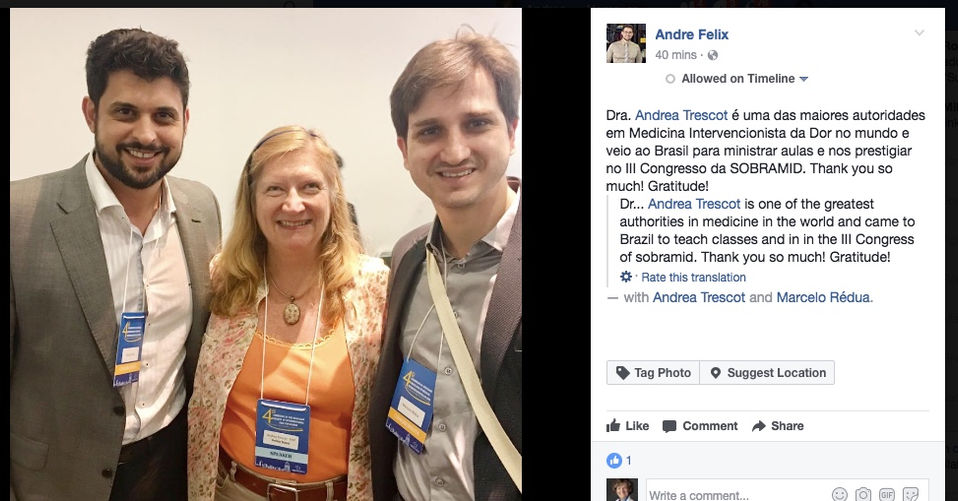Open the emoji picker in comment box
Viewport: 958px width, 501px height.
(x=840, y=494)
